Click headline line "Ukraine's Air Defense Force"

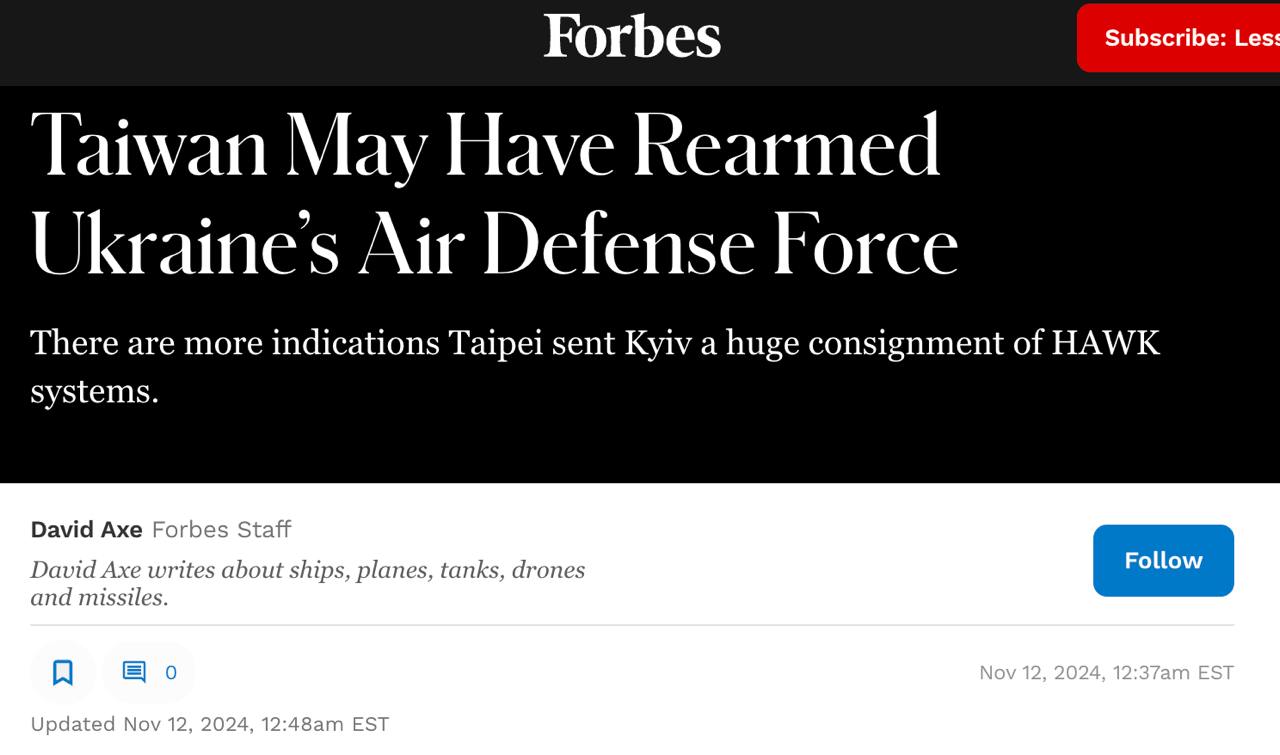[495, 246]
